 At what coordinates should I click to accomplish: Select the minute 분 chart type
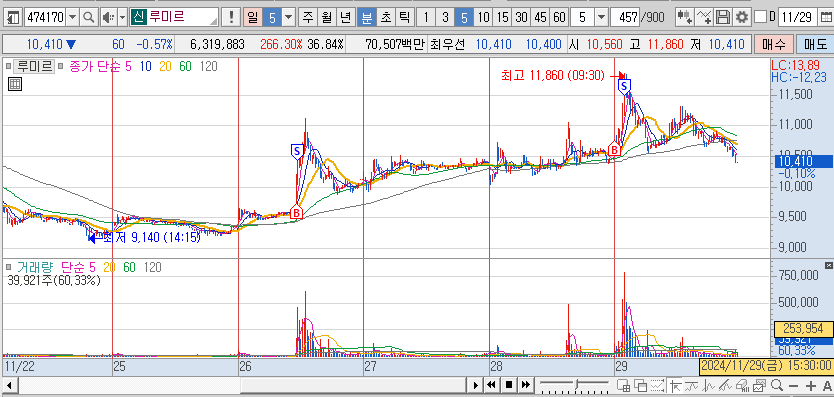pyautogui.click(x=366, y=18)
